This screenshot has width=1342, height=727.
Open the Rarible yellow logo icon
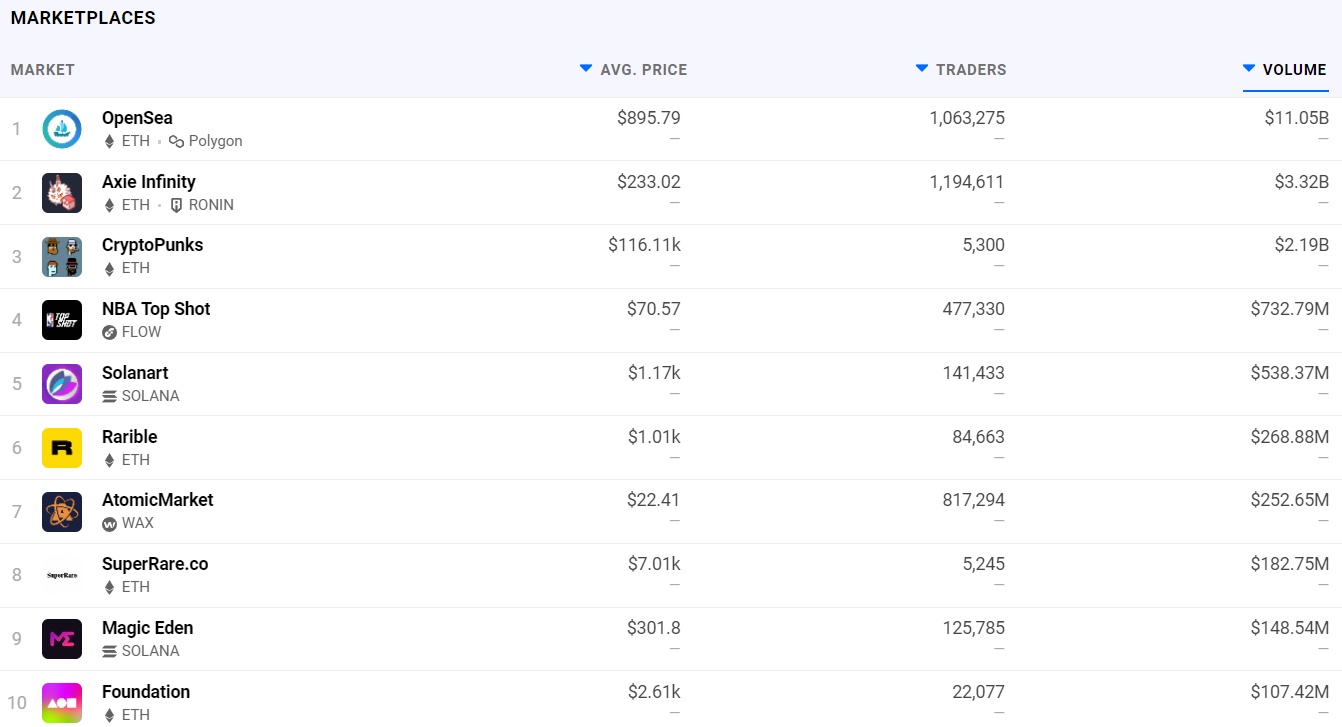[x=62, y=448]
